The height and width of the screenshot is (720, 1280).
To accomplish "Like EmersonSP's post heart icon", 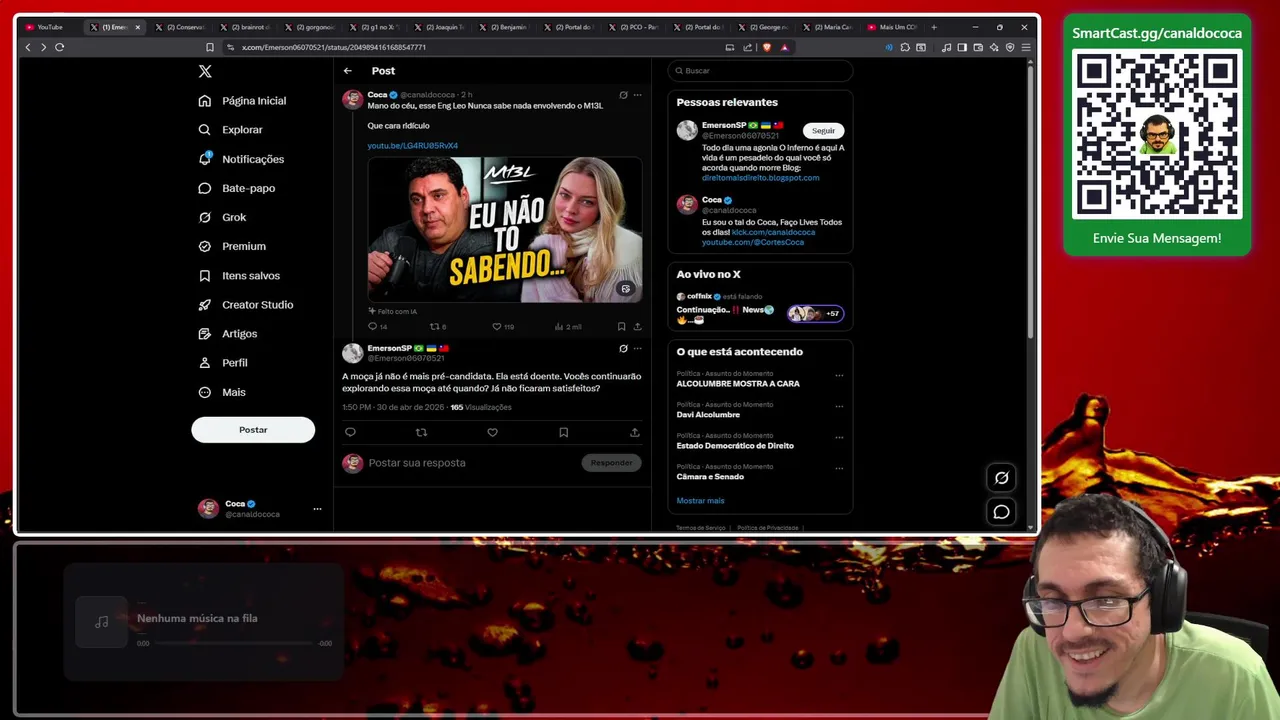I will point(492,432).
